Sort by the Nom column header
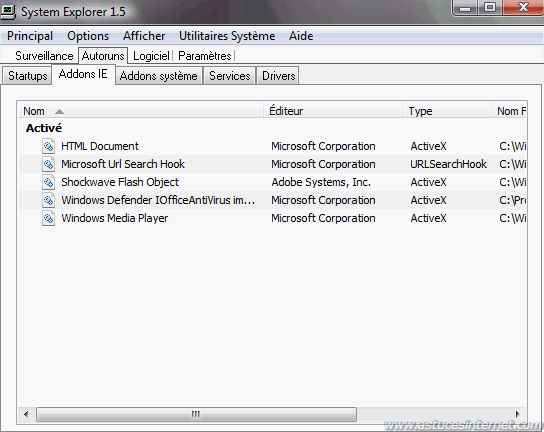Image resolution: width=544 pixels, height=432 pixels. click(x=141, y=111)
